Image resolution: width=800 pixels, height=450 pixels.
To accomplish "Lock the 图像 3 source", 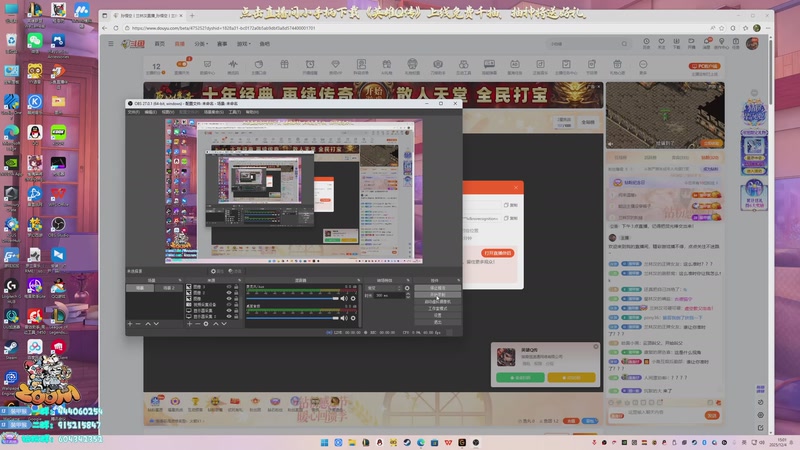I will (236, 287).
